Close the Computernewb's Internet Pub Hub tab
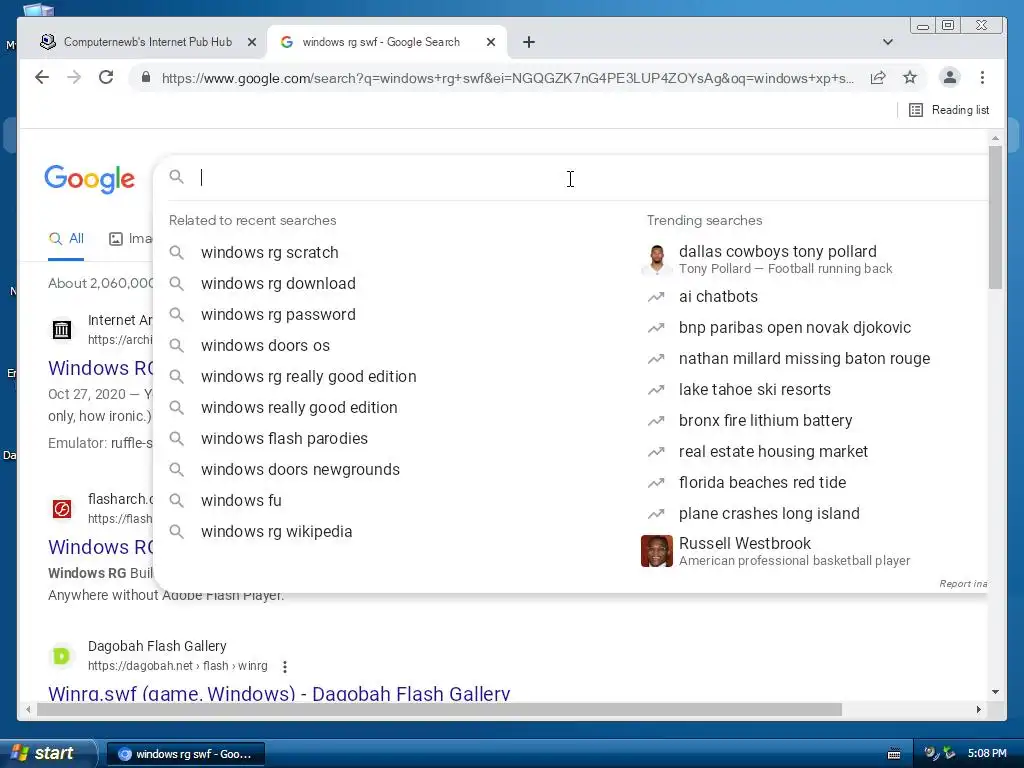Image resolution: width=1024 pixels, height=768 pixels. [252, 42]
